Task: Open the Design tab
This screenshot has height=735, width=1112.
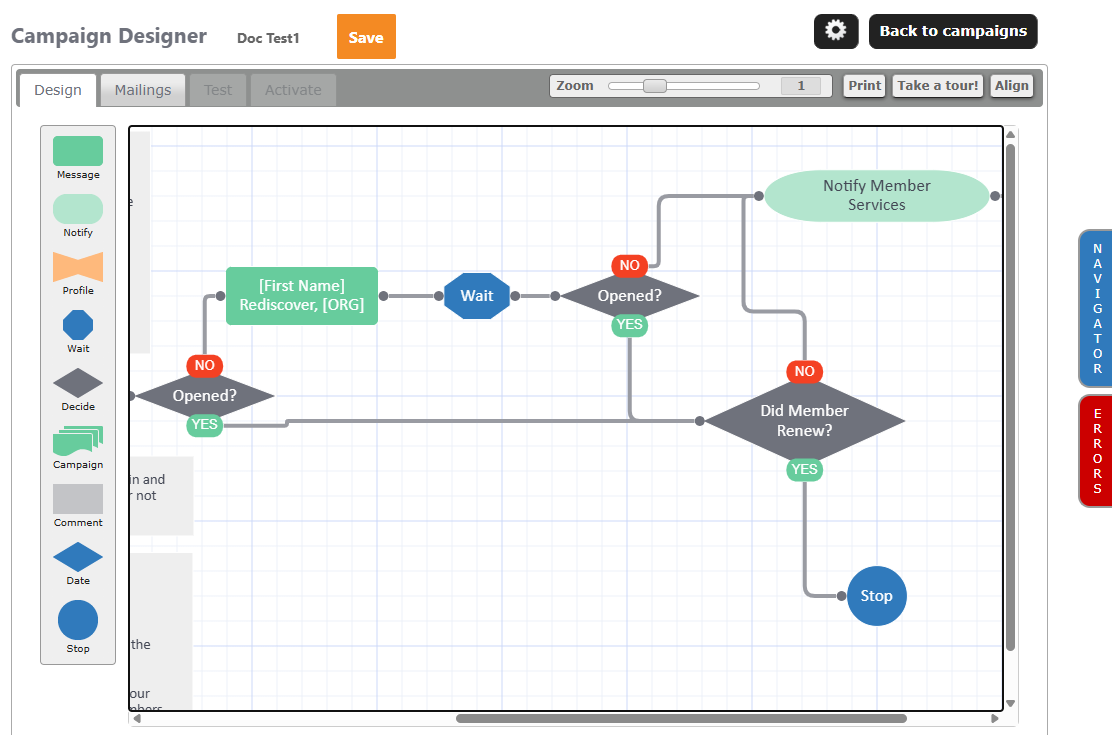Action: click(58, 90)
